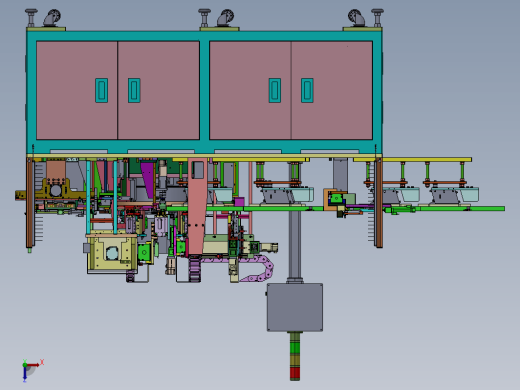The width and height of the screenshot is (520, 390).
Task: Select the brown right support leg
Action: pyautogui.click(x=379, y=203)
